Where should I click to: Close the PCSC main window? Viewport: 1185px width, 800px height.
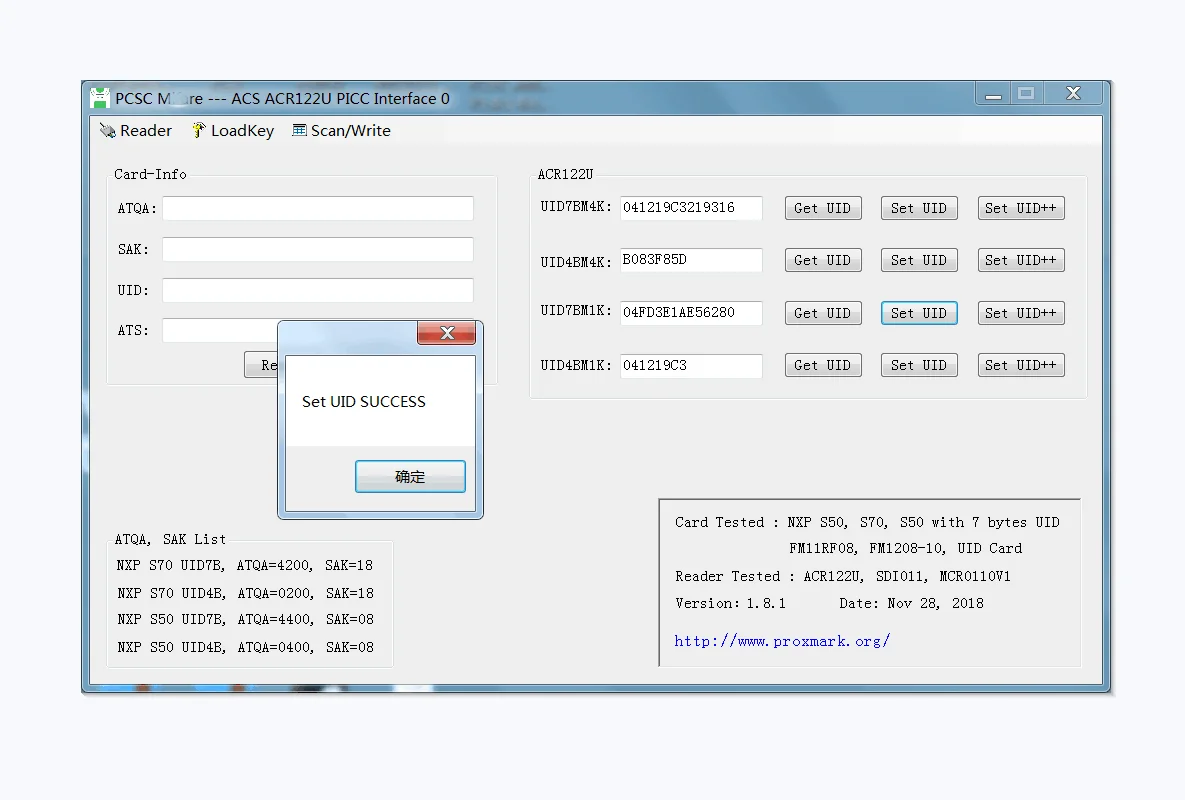1073,94
